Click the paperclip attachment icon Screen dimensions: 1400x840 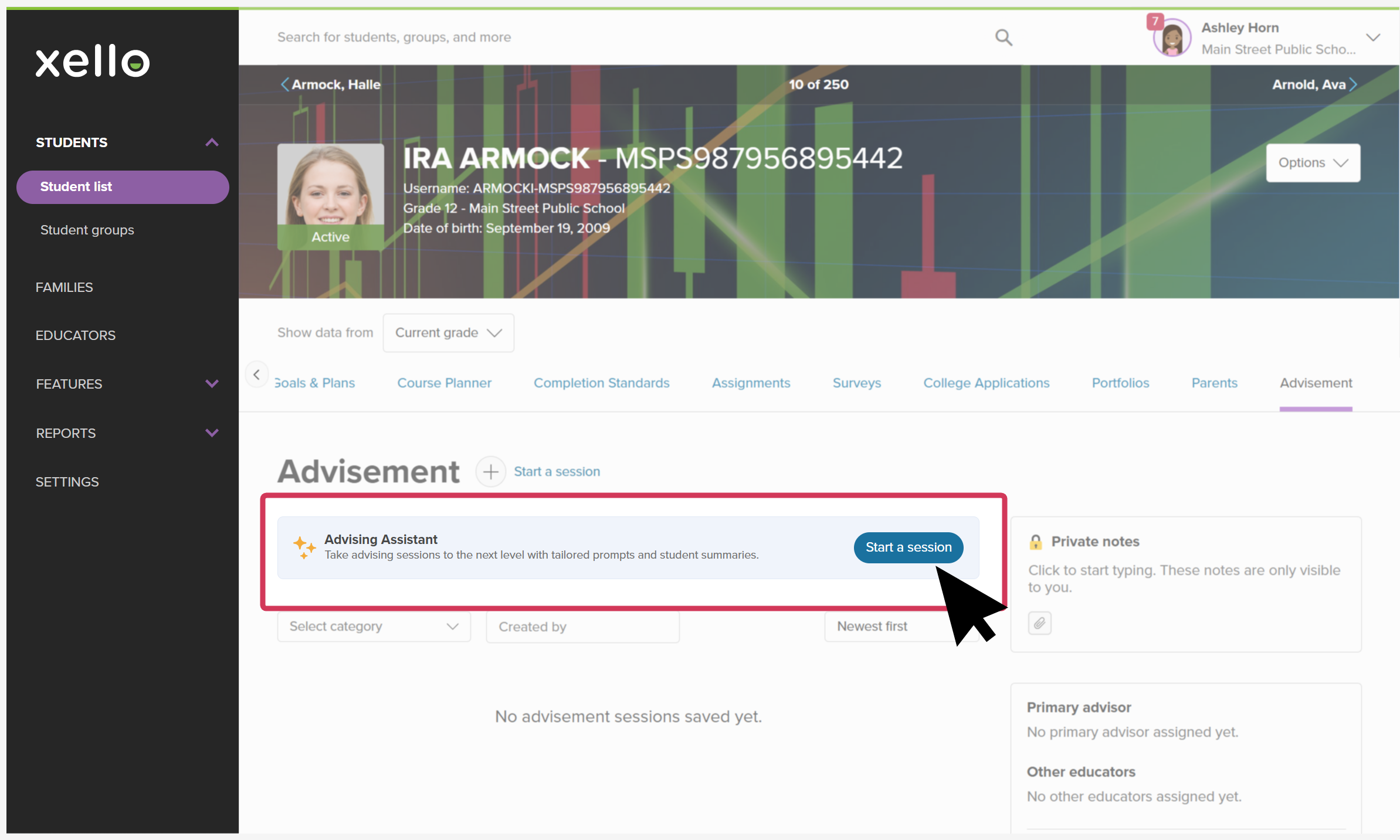coord(1039,623)
